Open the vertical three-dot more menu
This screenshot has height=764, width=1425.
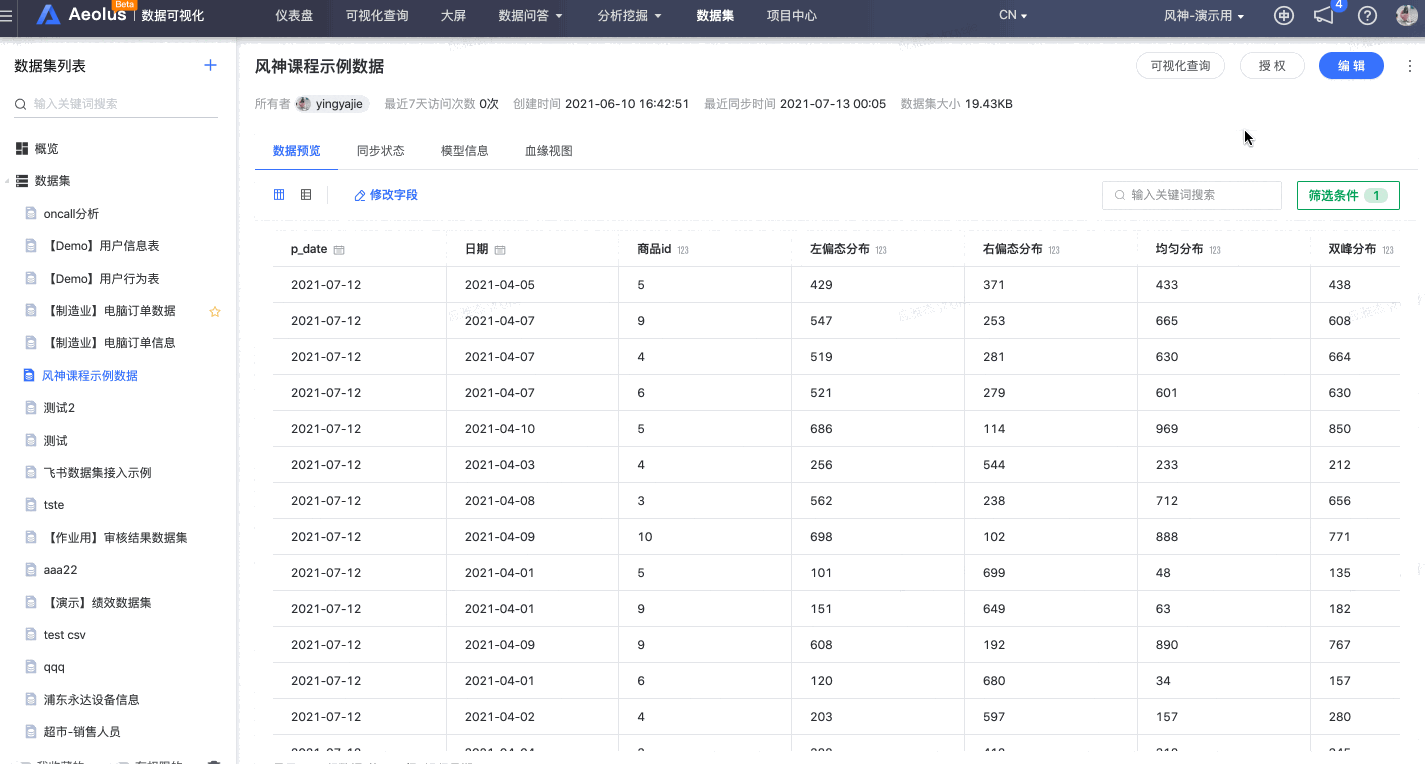pyautogui.click(x=1410, y=66)
